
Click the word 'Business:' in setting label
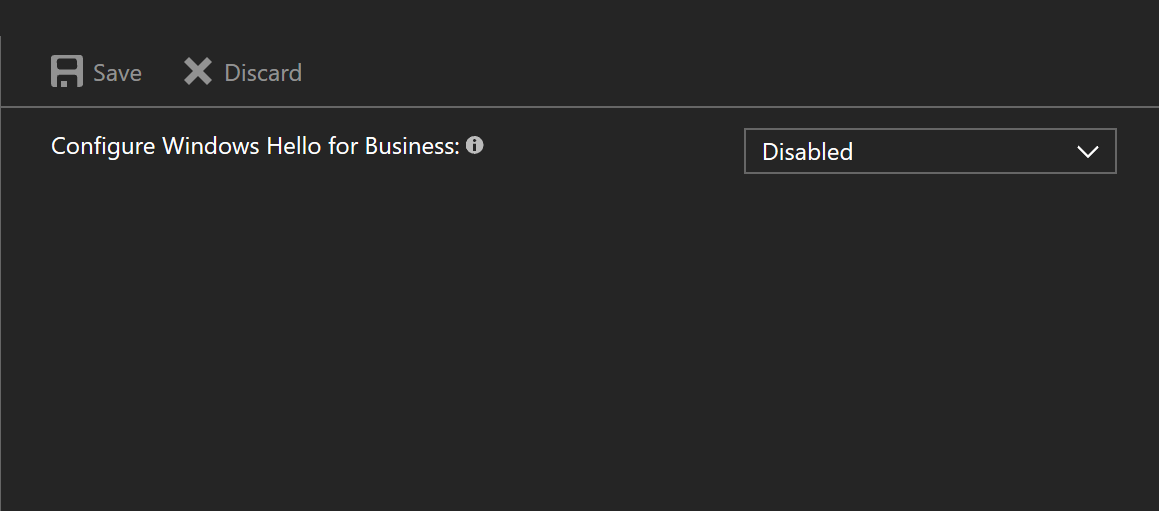pos(412,146)
